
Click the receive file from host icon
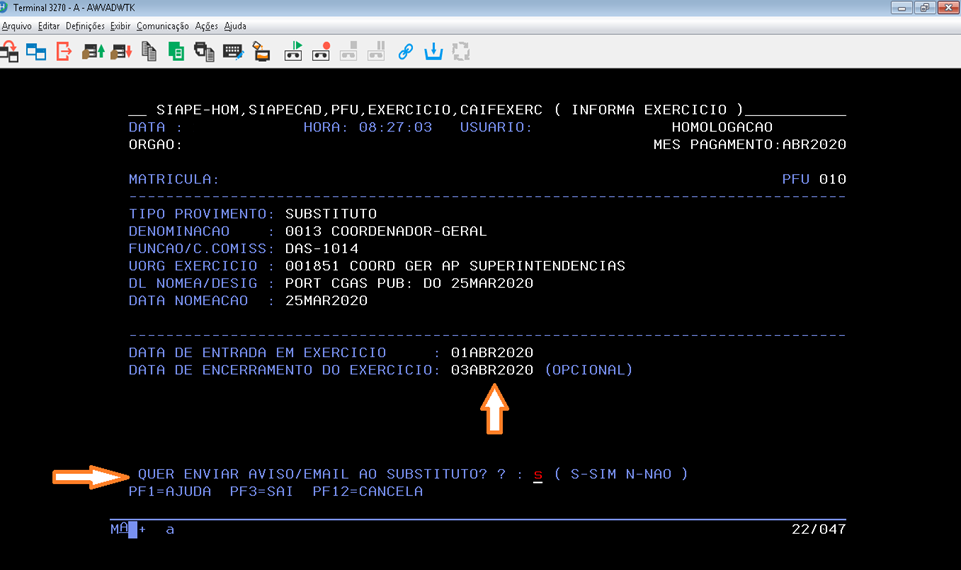121,51
